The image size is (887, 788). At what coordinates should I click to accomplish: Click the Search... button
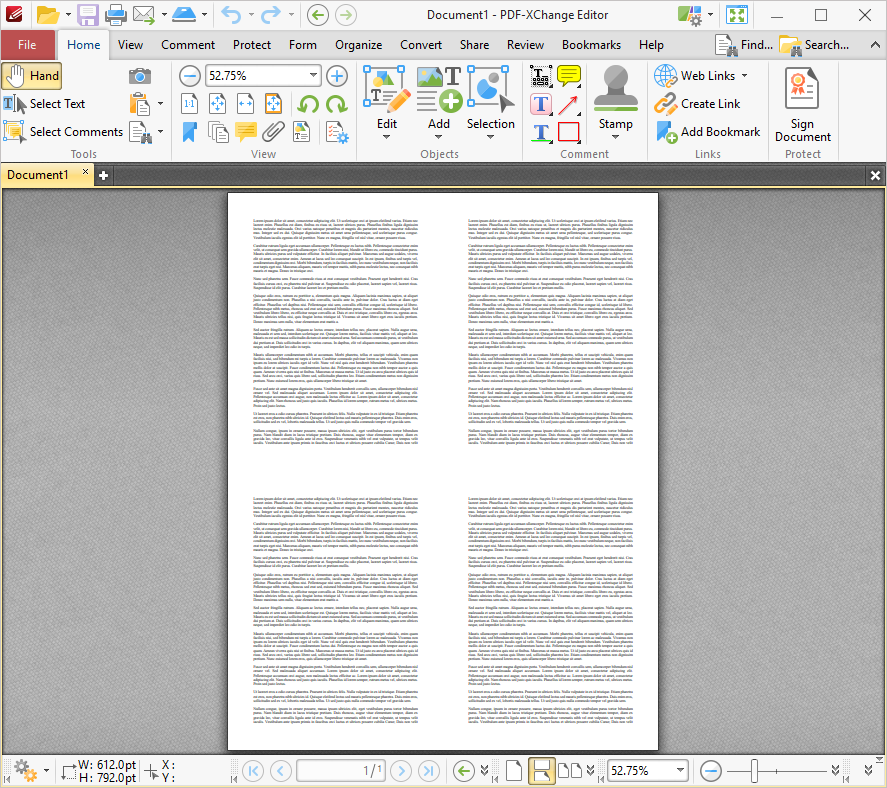pyautogui.click(x=813, y=45)
